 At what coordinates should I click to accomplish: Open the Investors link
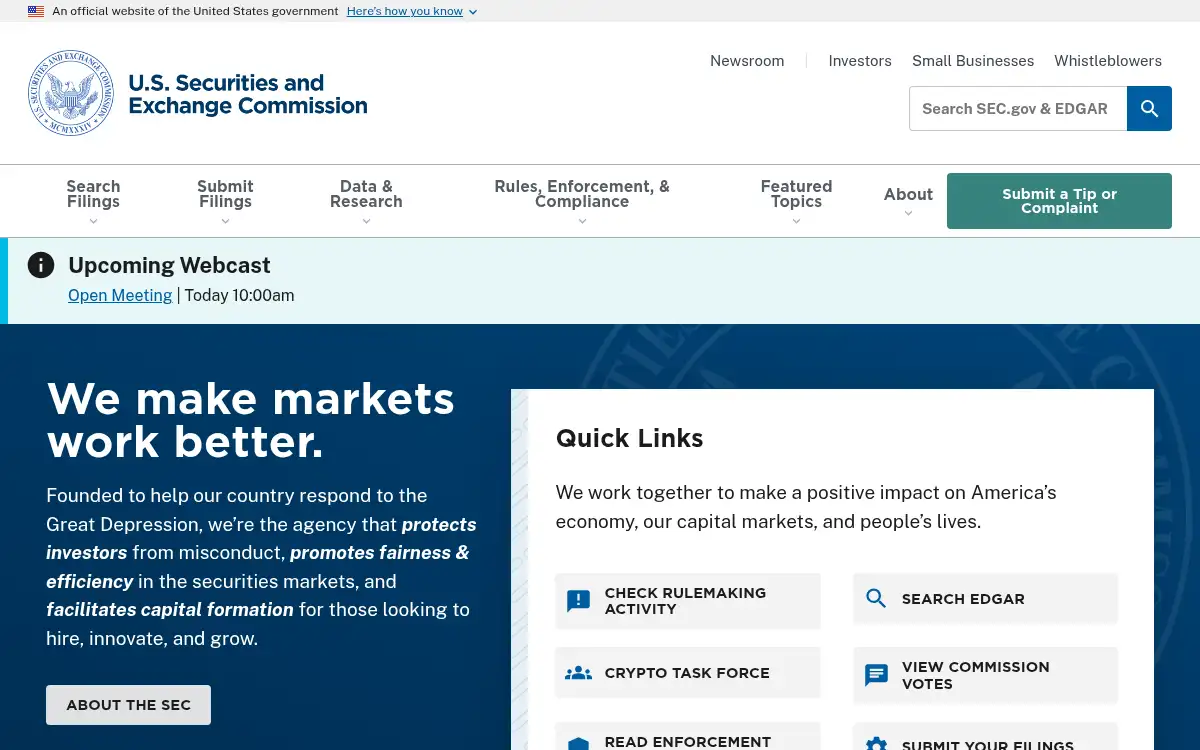[x=860, y=61]
